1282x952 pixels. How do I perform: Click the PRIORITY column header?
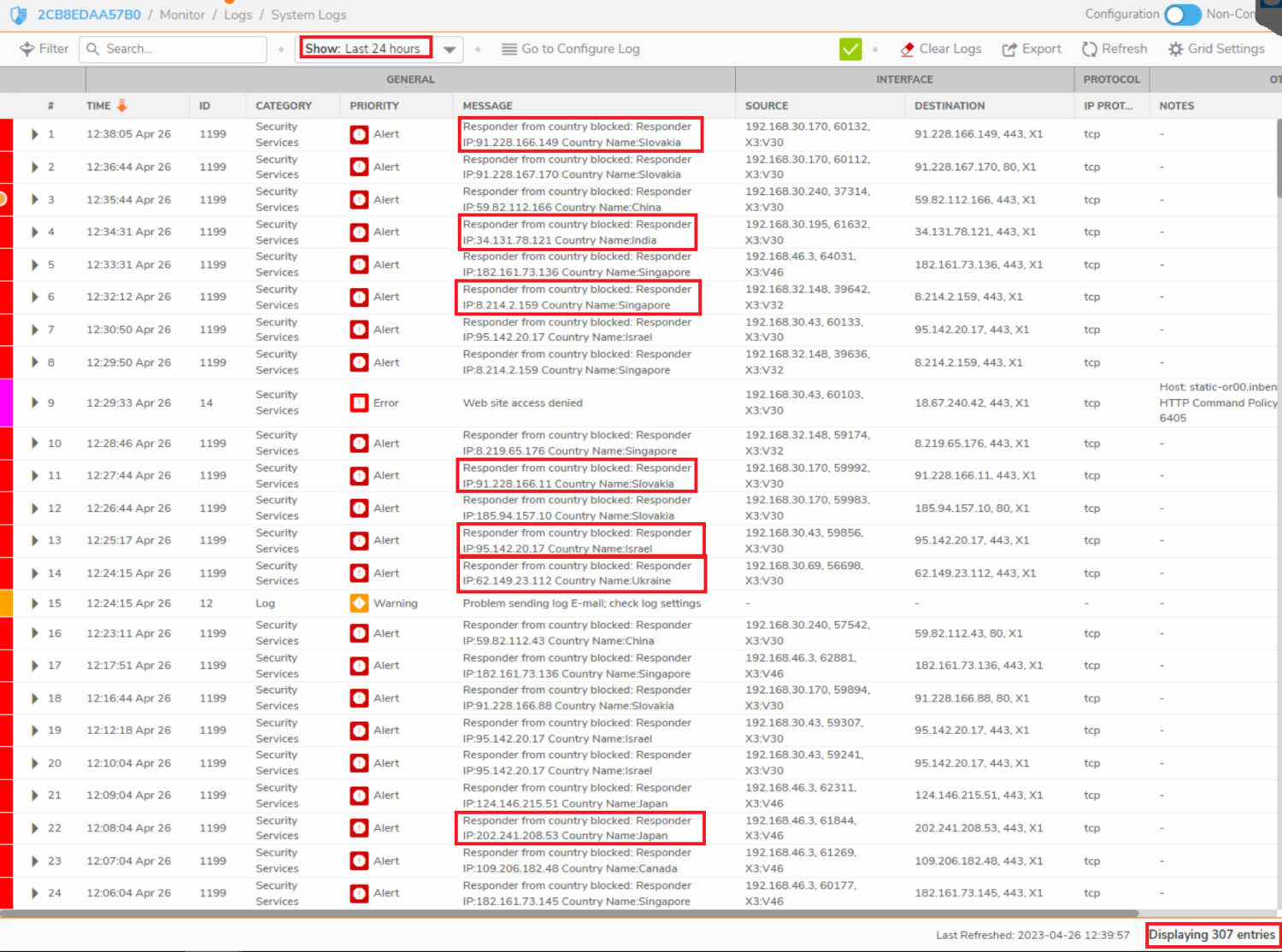(374, 106)
